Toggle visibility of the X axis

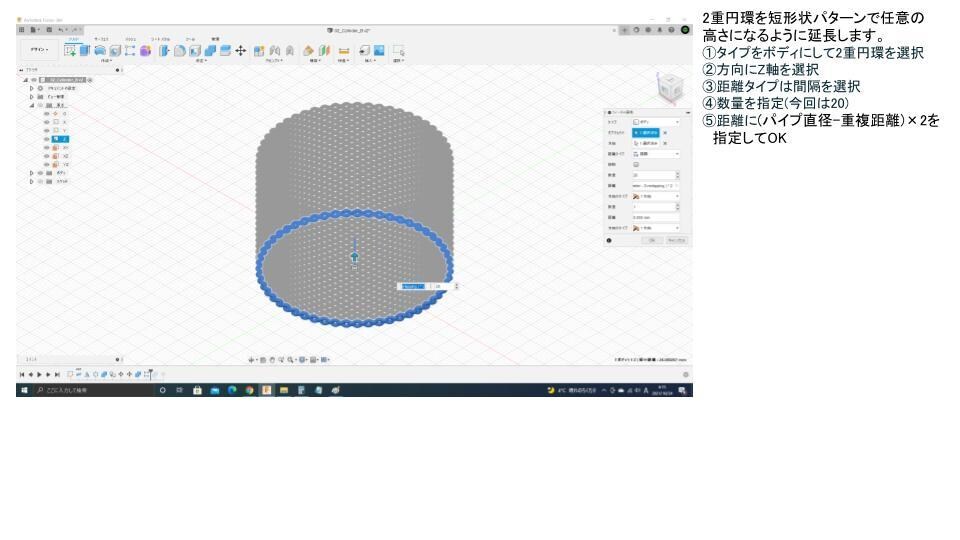pyautogui.click(x=47, y=122)
